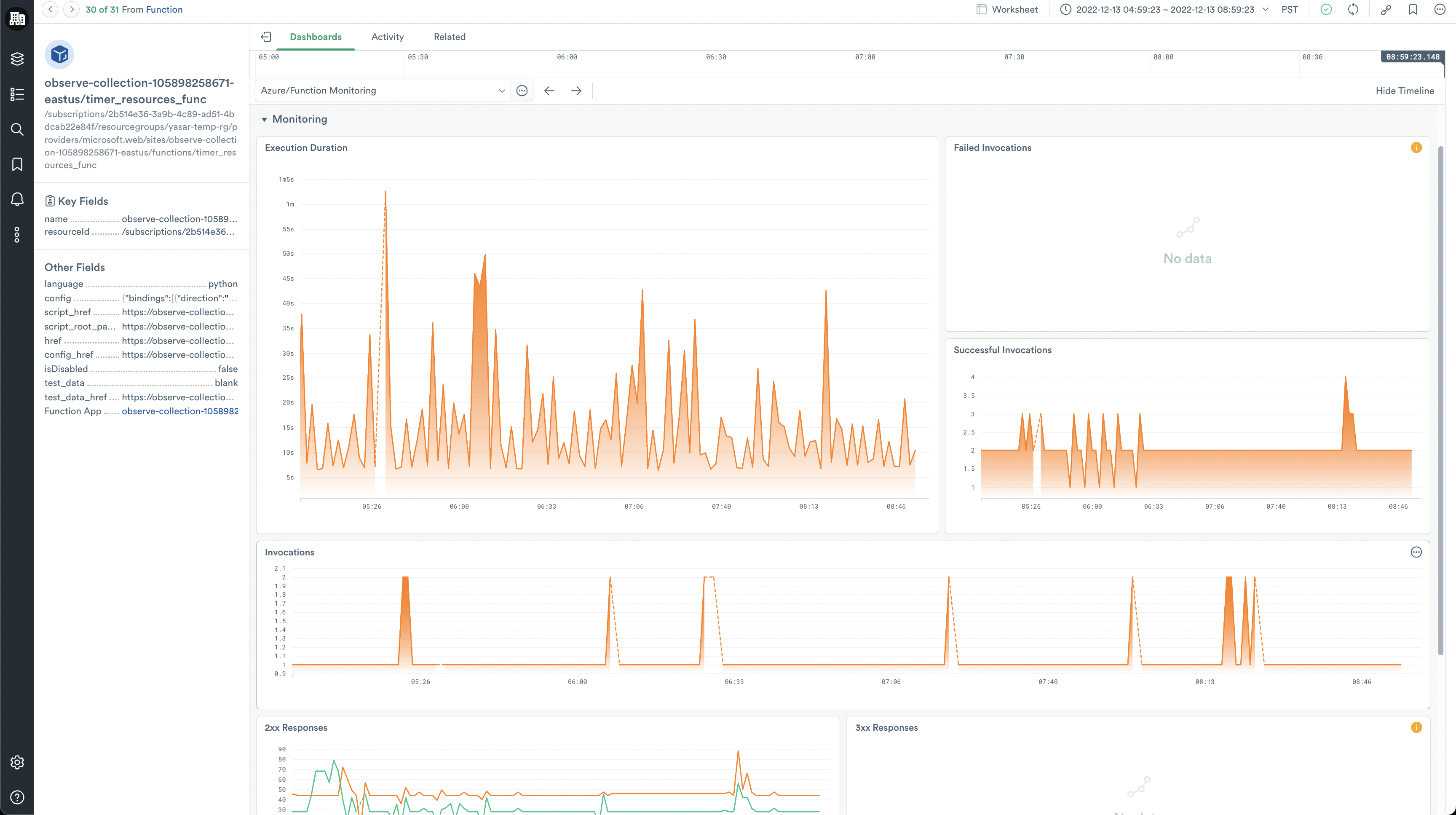
Task: Click the bookmark icon in top bar
Action: (1413, 10)
